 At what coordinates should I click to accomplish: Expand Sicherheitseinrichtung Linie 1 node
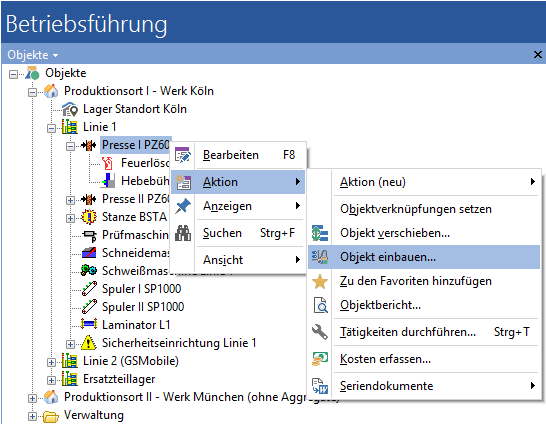(x=70, y=344)
